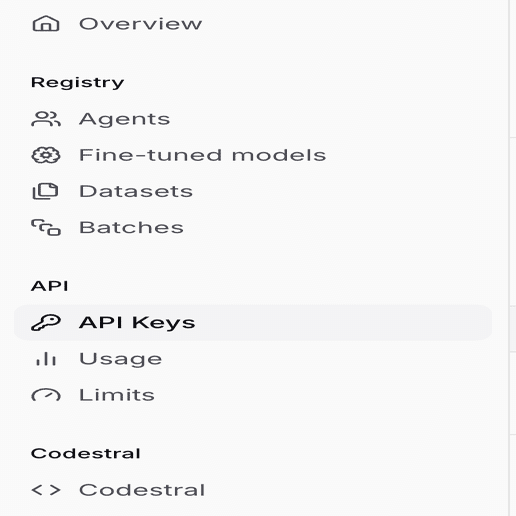Click the home icon beside Overview

coord(46,24)
